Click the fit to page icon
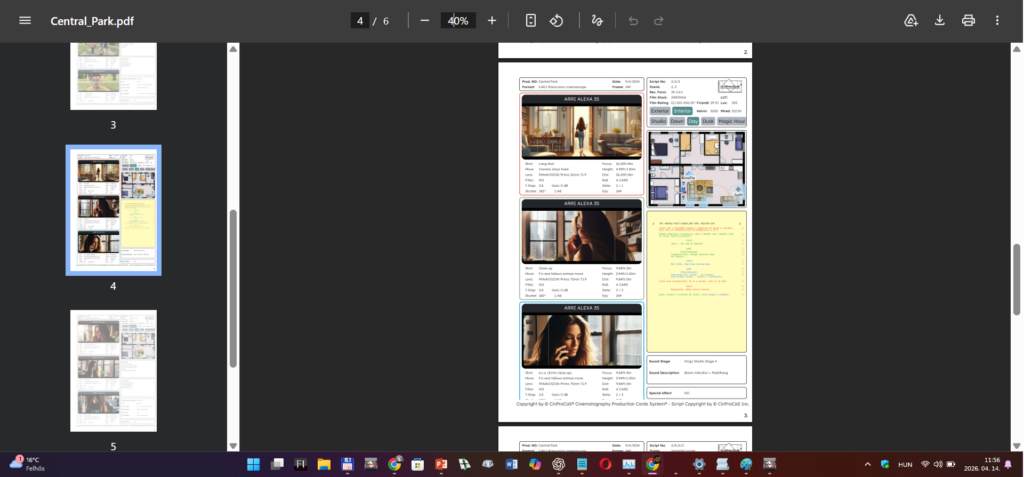The image size is (1024, 477). tap(531, 20)
